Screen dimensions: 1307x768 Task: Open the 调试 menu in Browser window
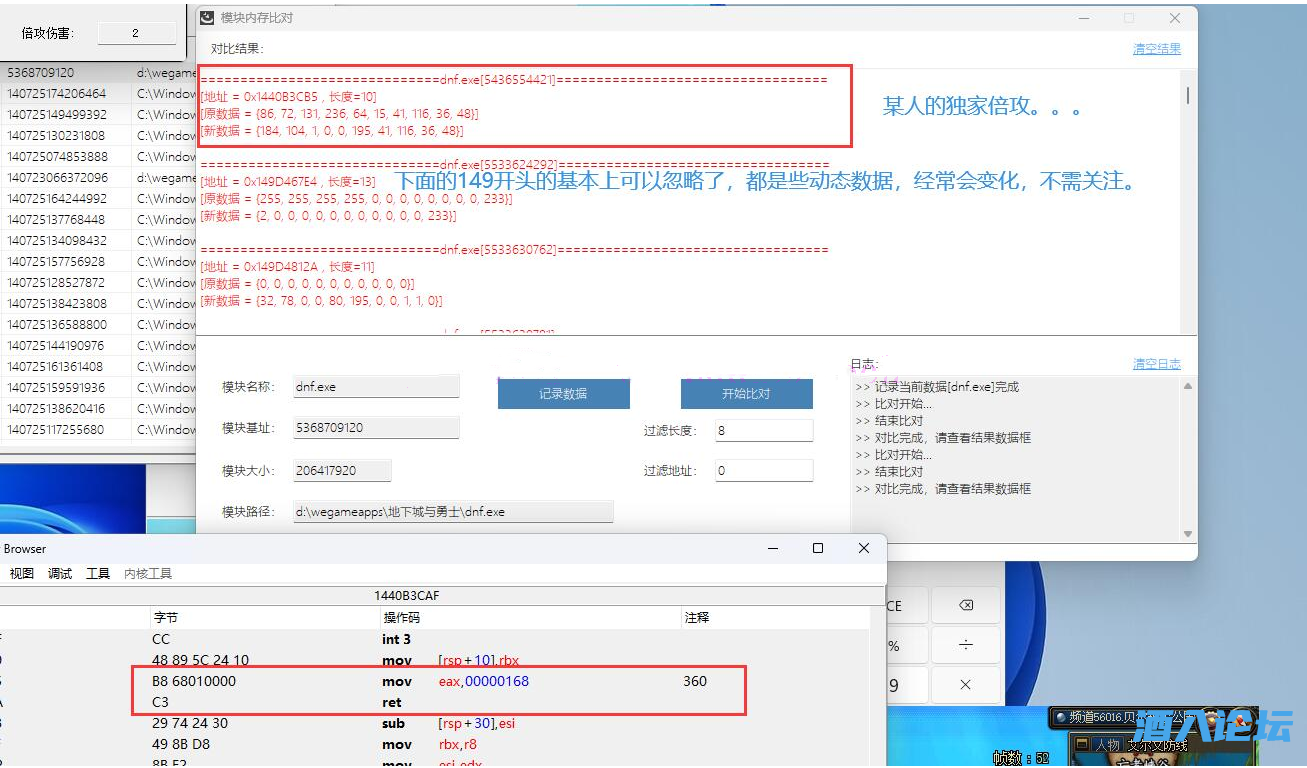(x=60, y=573)
